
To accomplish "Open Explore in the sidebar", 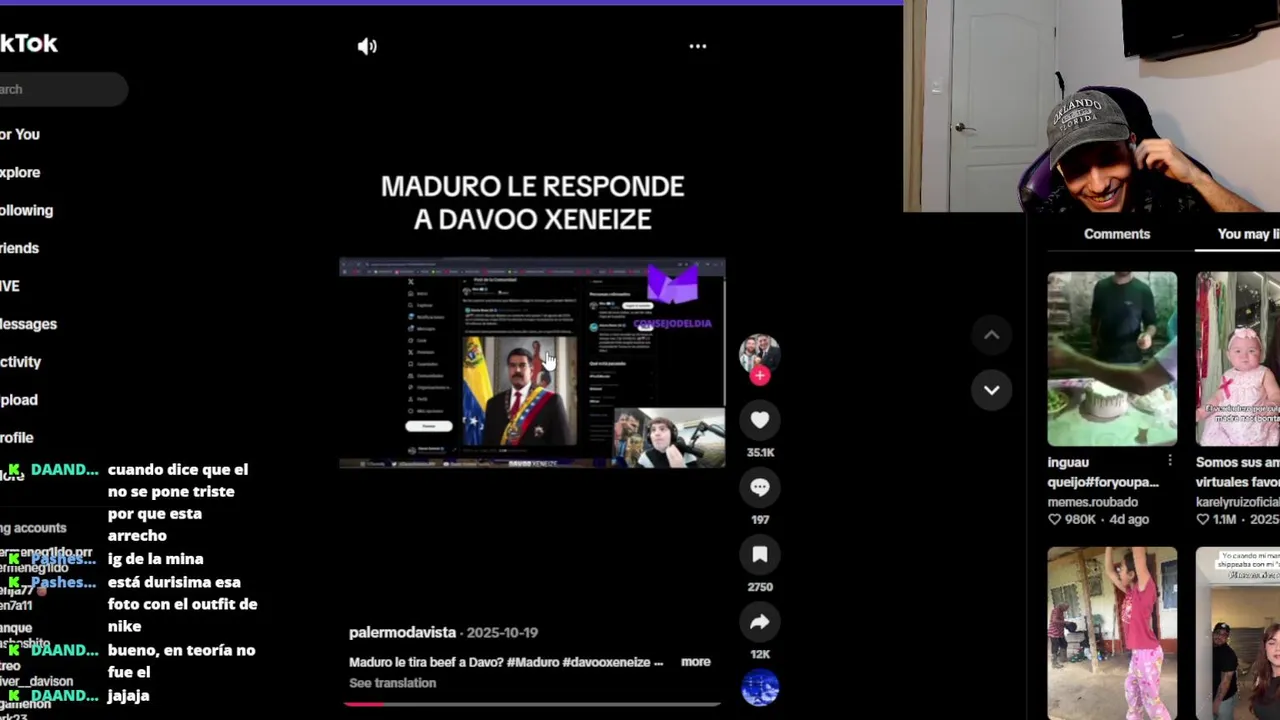I will [x=20, y=172].
